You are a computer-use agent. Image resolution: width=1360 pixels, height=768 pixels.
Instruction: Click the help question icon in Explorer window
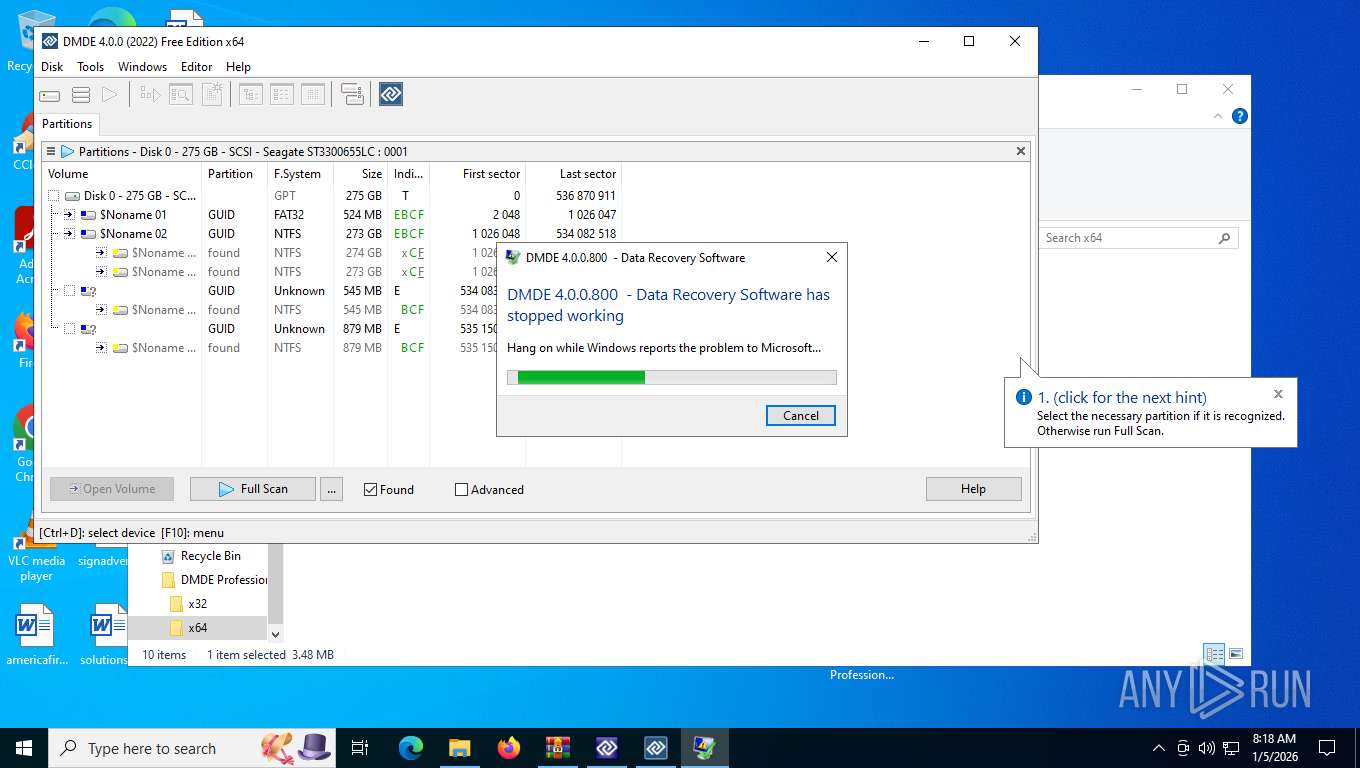click(1240, 116)
